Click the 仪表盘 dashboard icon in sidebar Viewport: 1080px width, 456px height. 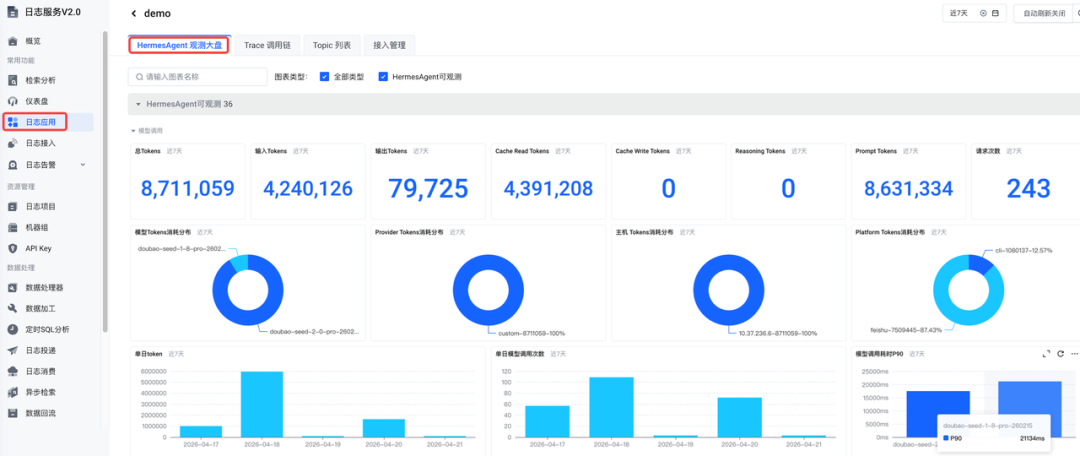[13, 101]
